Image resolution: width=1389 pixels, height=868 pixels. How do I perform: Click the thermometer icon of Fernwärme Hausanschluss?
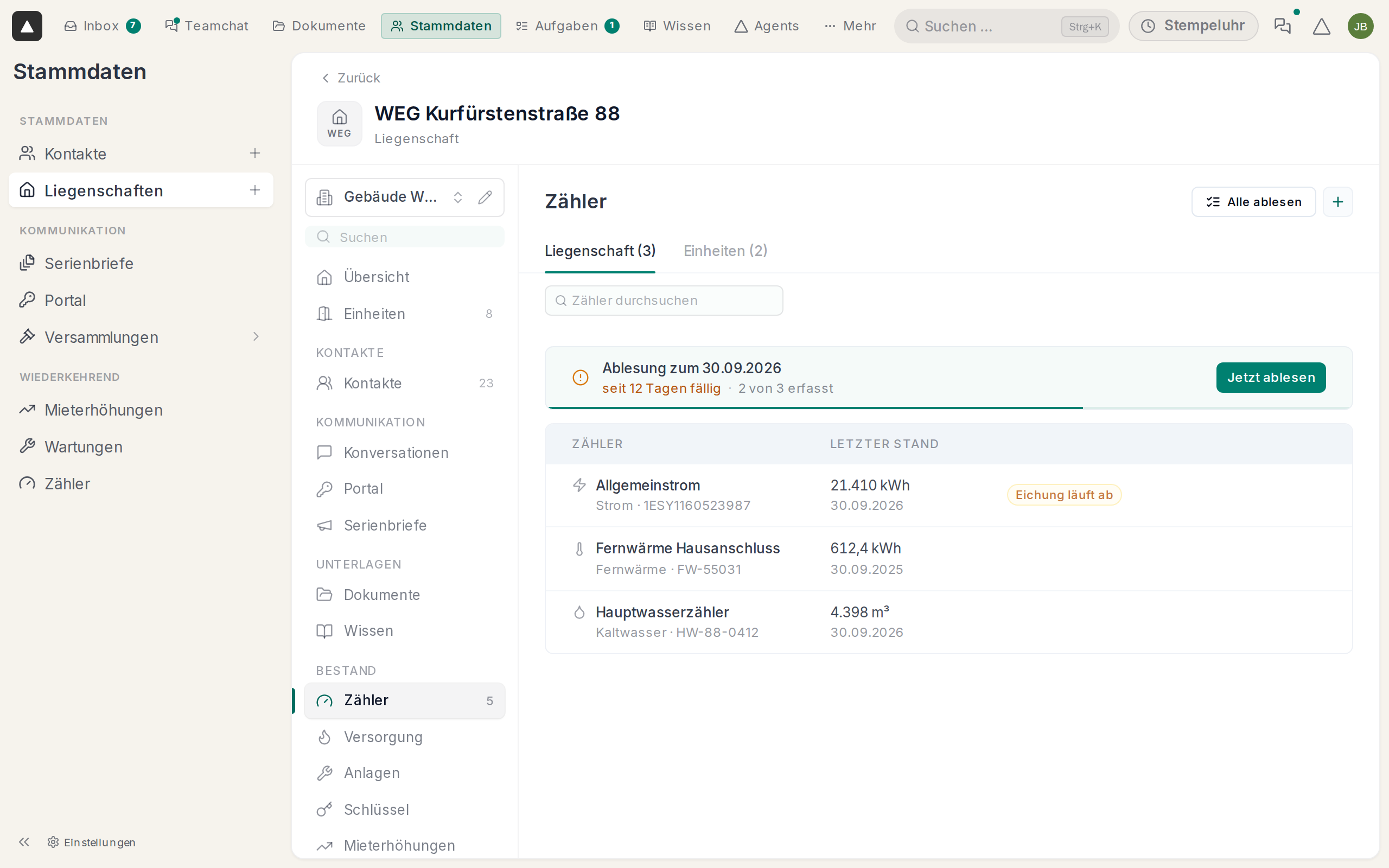[x=579, y=549]
